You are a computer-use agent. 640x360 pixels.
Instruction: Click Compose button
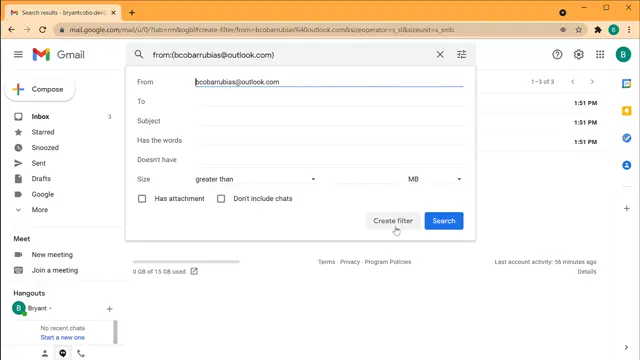pyautogui.click(x=40, y=89)
